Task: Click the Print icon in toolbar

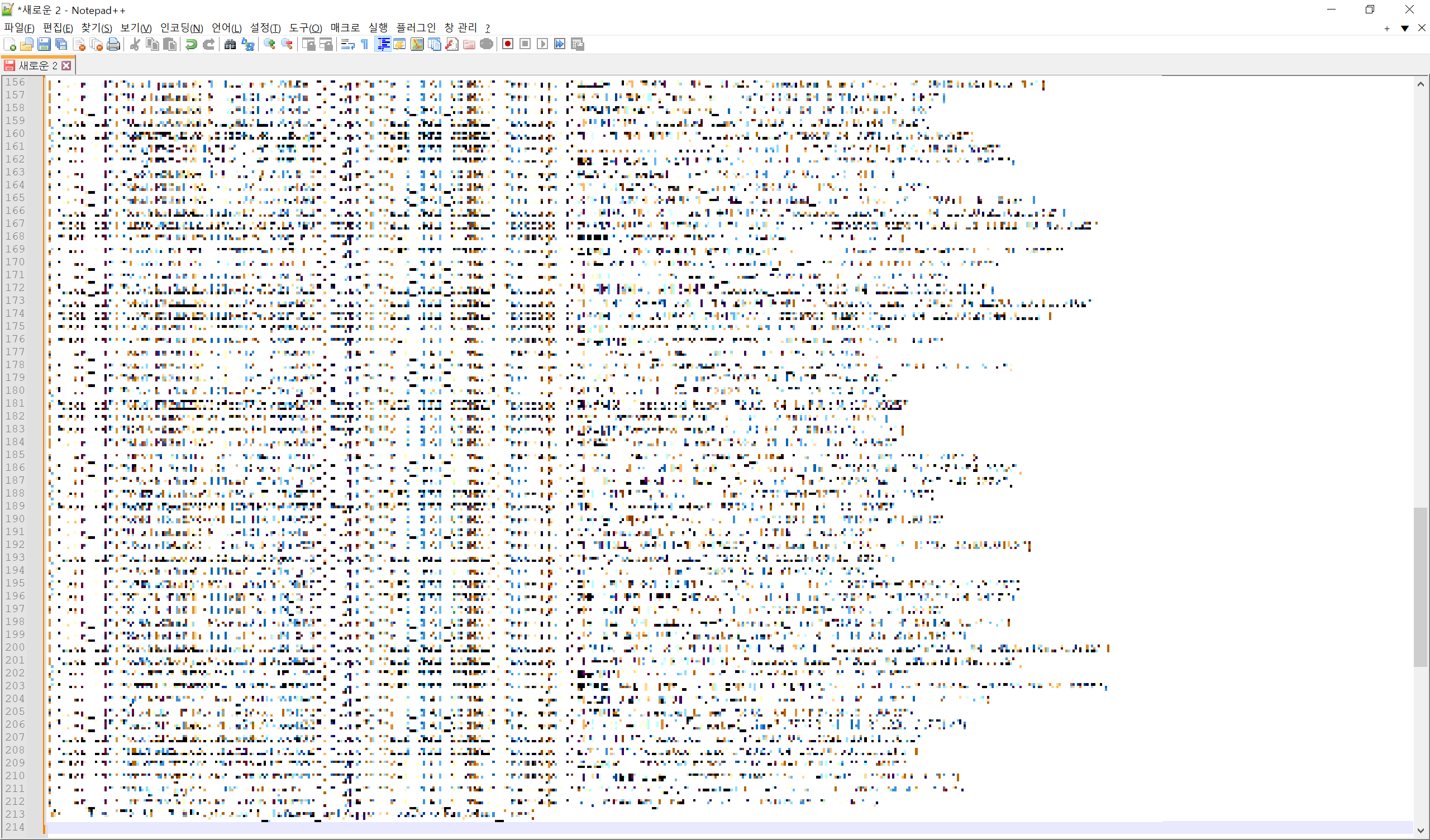Action: point(113,44)
